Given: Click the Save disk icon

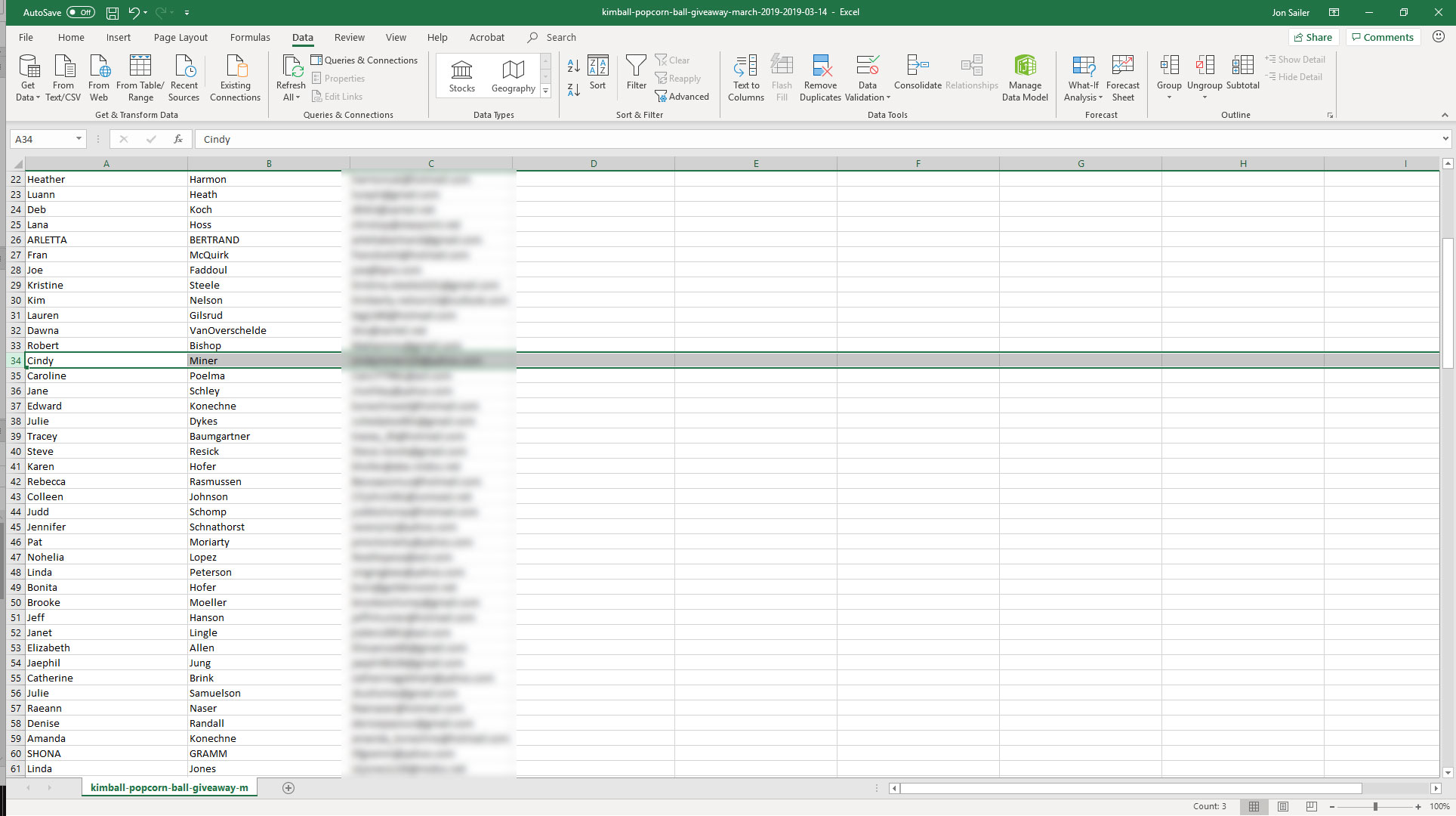Looking at the screenshot, I should click(x=112, y=13).
